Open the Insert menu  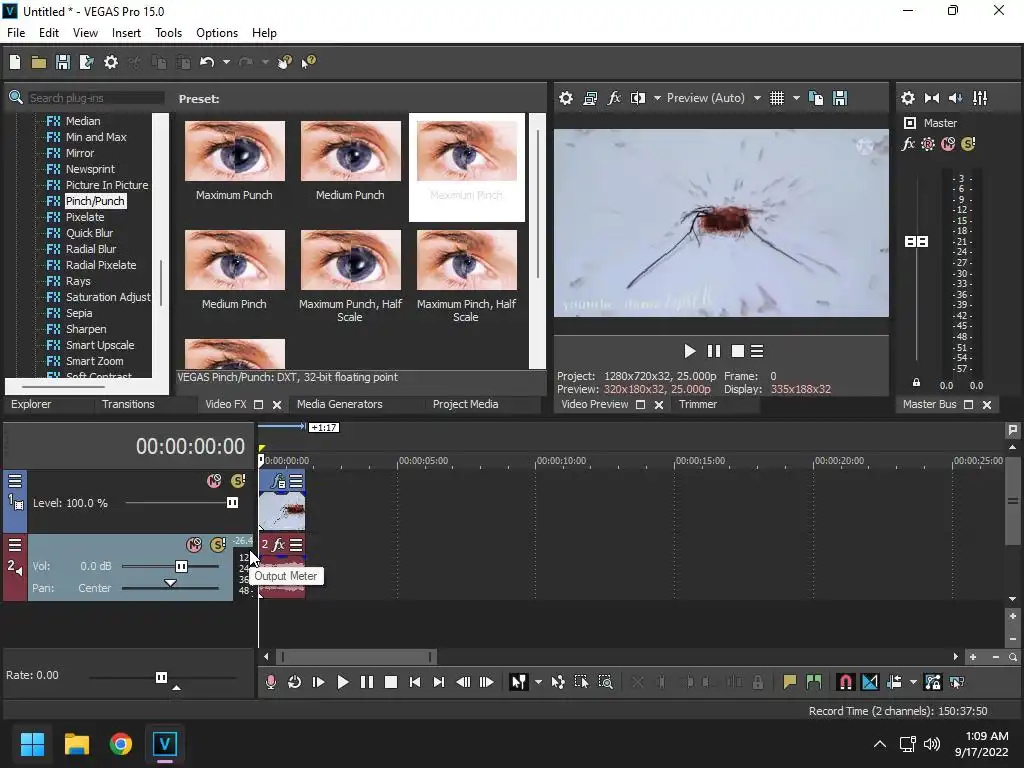coord(126,33)
